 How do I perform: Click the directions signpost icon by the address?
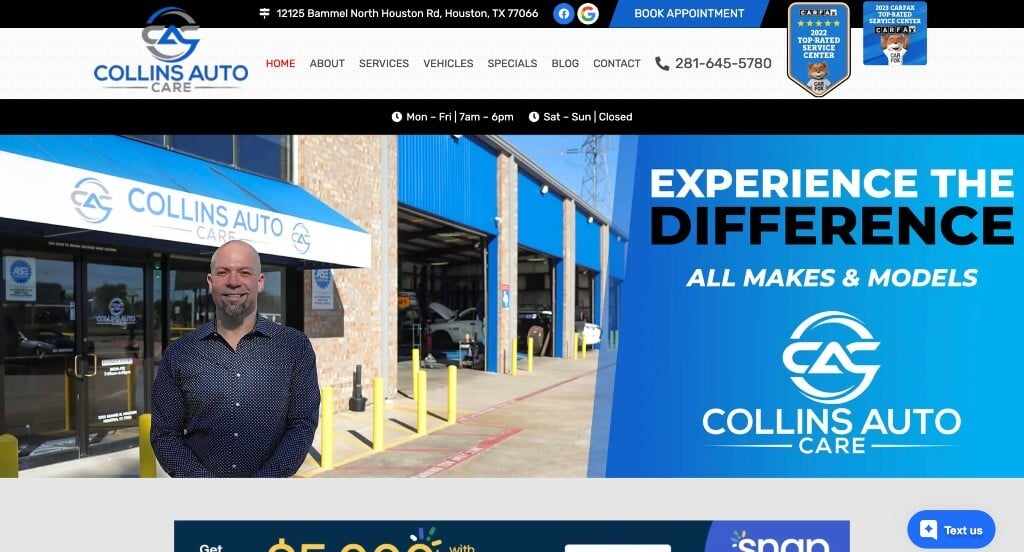264,13
